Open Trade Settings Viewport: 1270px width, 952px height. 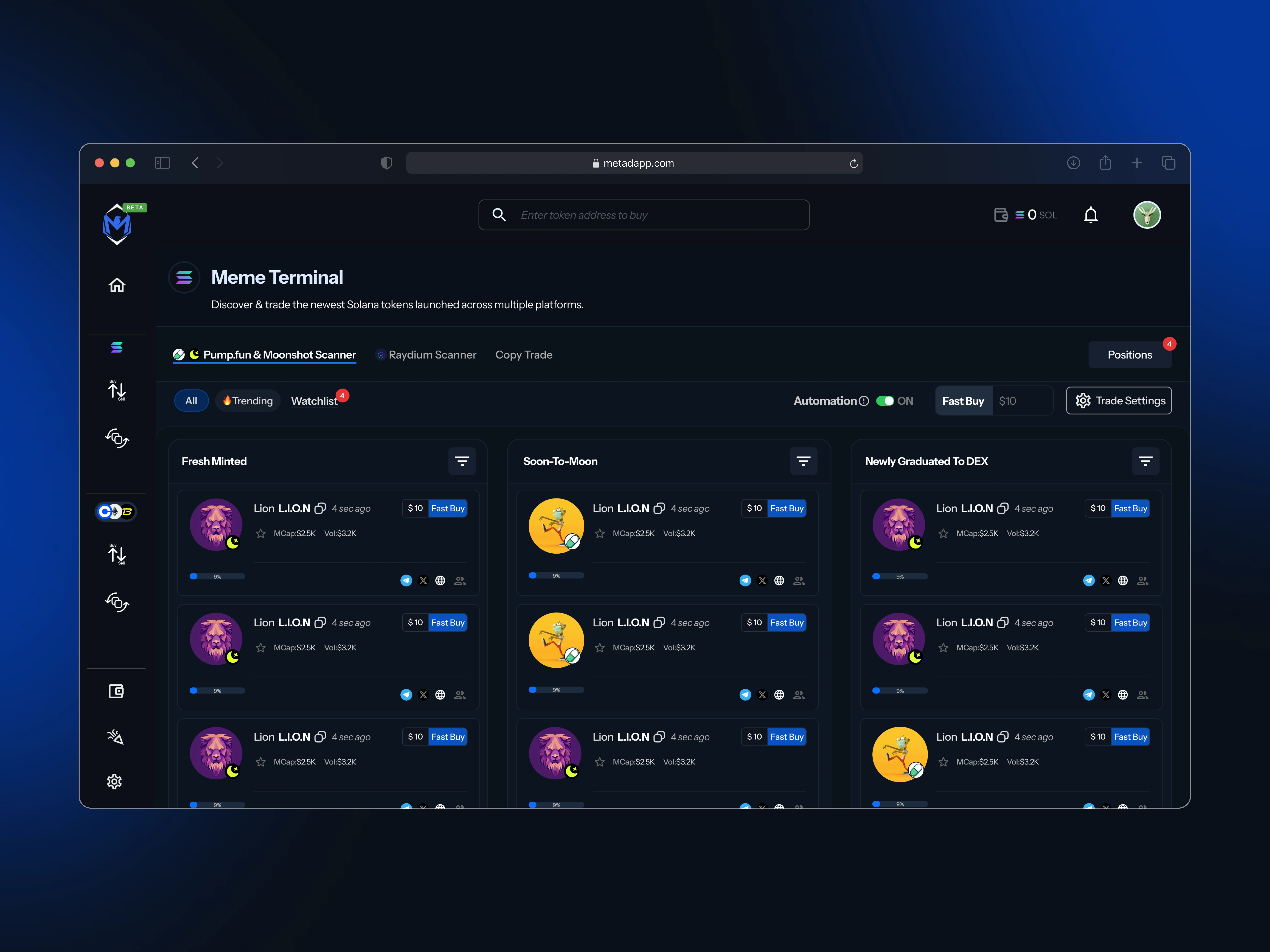(1118, 401)
